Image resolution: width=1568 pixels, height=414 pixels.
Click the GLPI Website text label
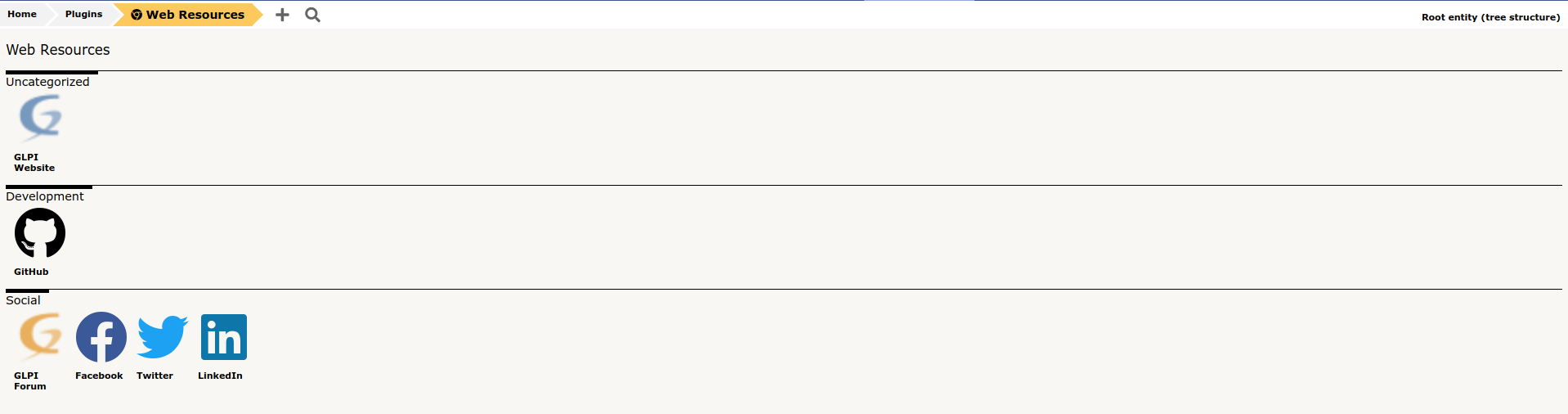tap(34, 163)
